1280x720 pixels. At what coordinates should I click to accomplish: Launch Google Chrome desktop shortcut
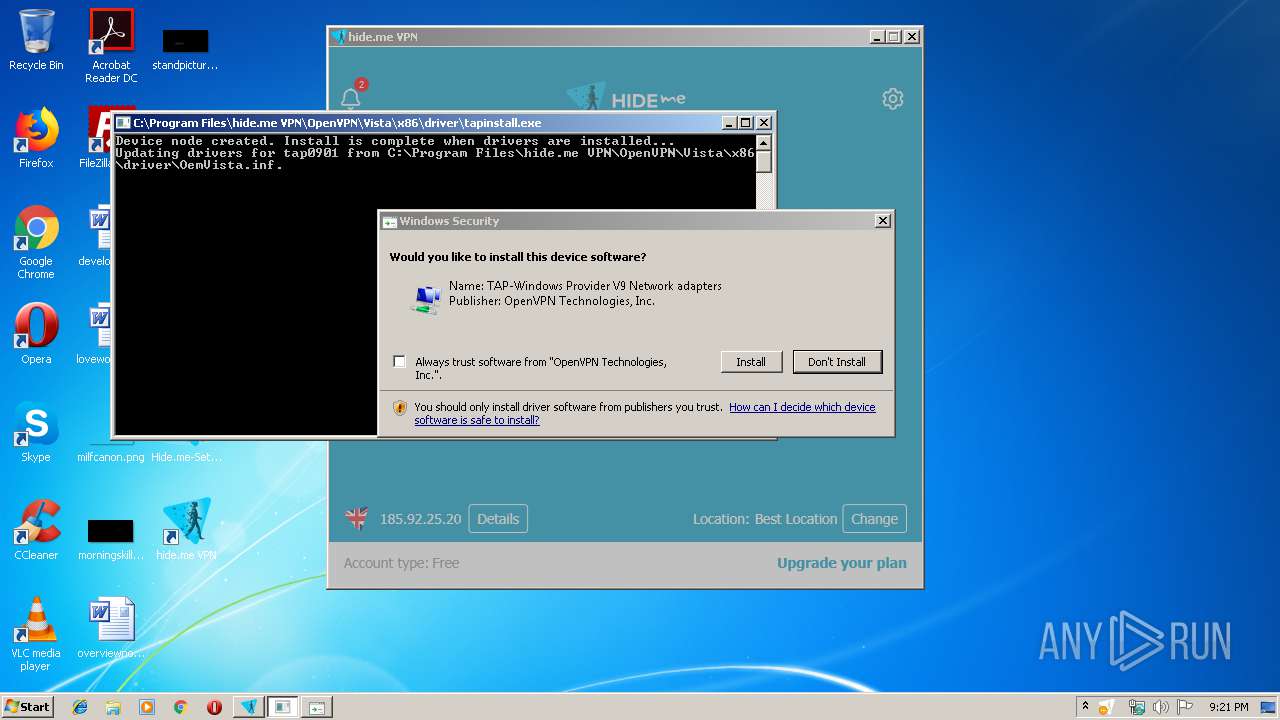click(x=36, y=243)
